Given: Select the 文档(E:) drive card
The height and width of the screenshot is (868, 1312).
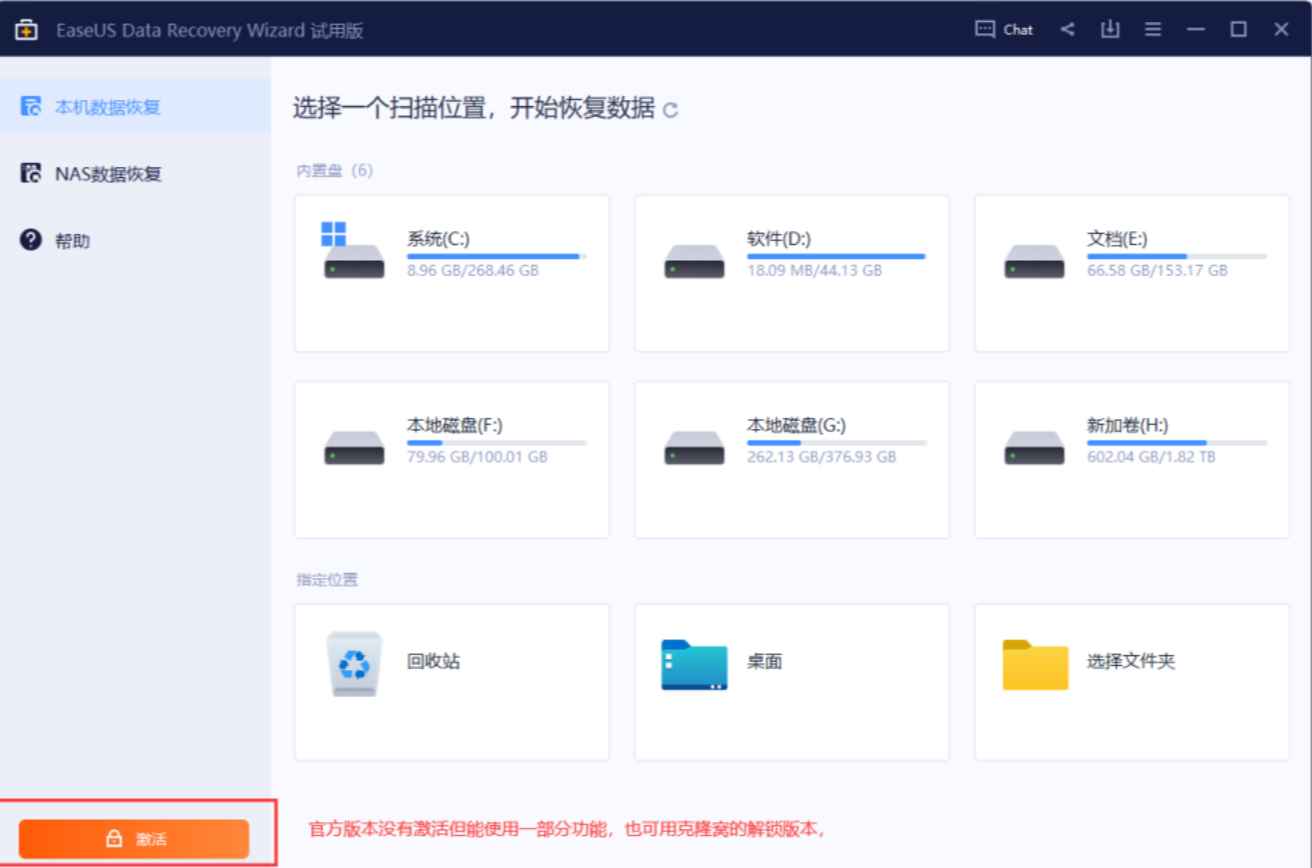Looking at the screenshot, I should [x=1130, y=270].
